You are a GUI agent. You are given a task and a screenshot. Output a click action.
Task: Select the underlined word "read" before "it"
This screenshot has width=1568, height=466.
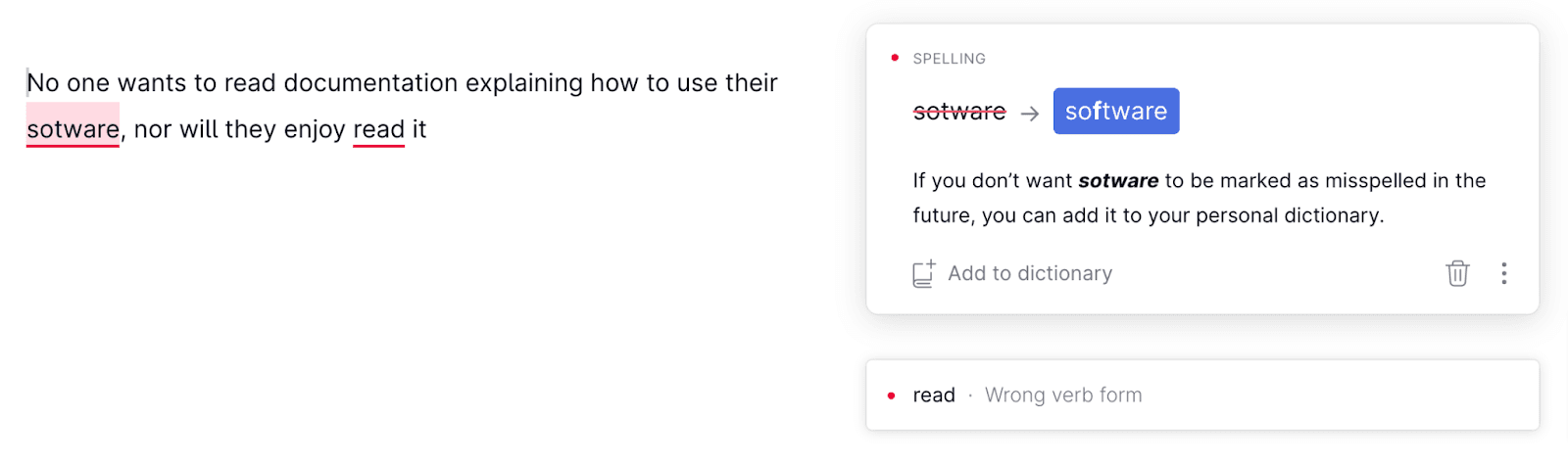pos(378,129)
